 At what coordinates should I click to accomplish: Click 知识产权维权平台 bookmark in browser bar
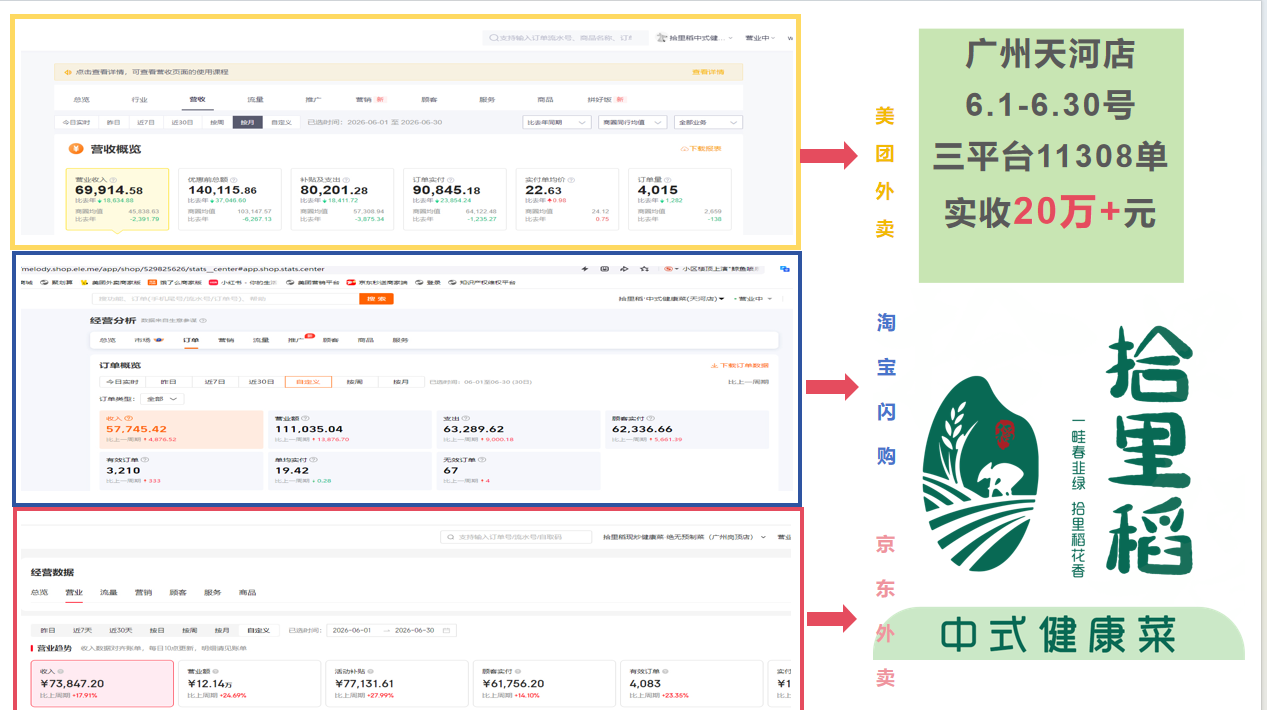tap(481, 283)
